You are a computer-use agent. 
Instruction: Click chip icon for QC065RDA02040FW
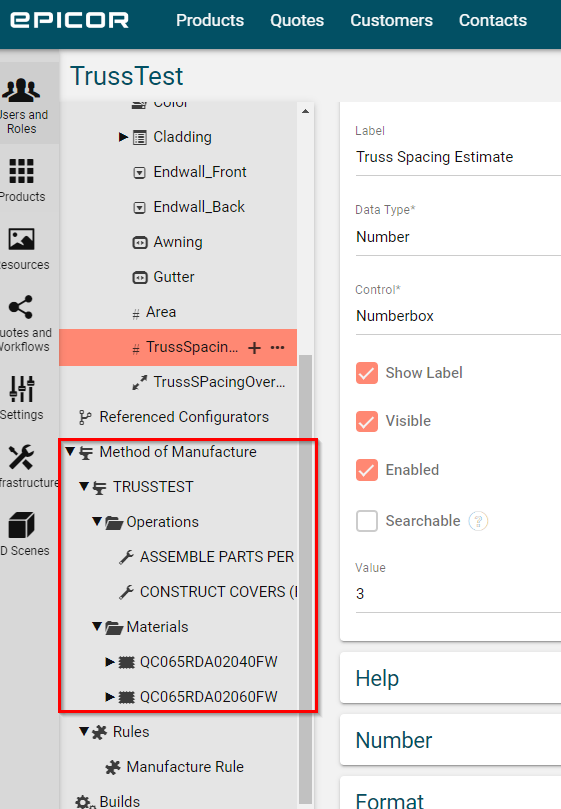coord(126,662)
